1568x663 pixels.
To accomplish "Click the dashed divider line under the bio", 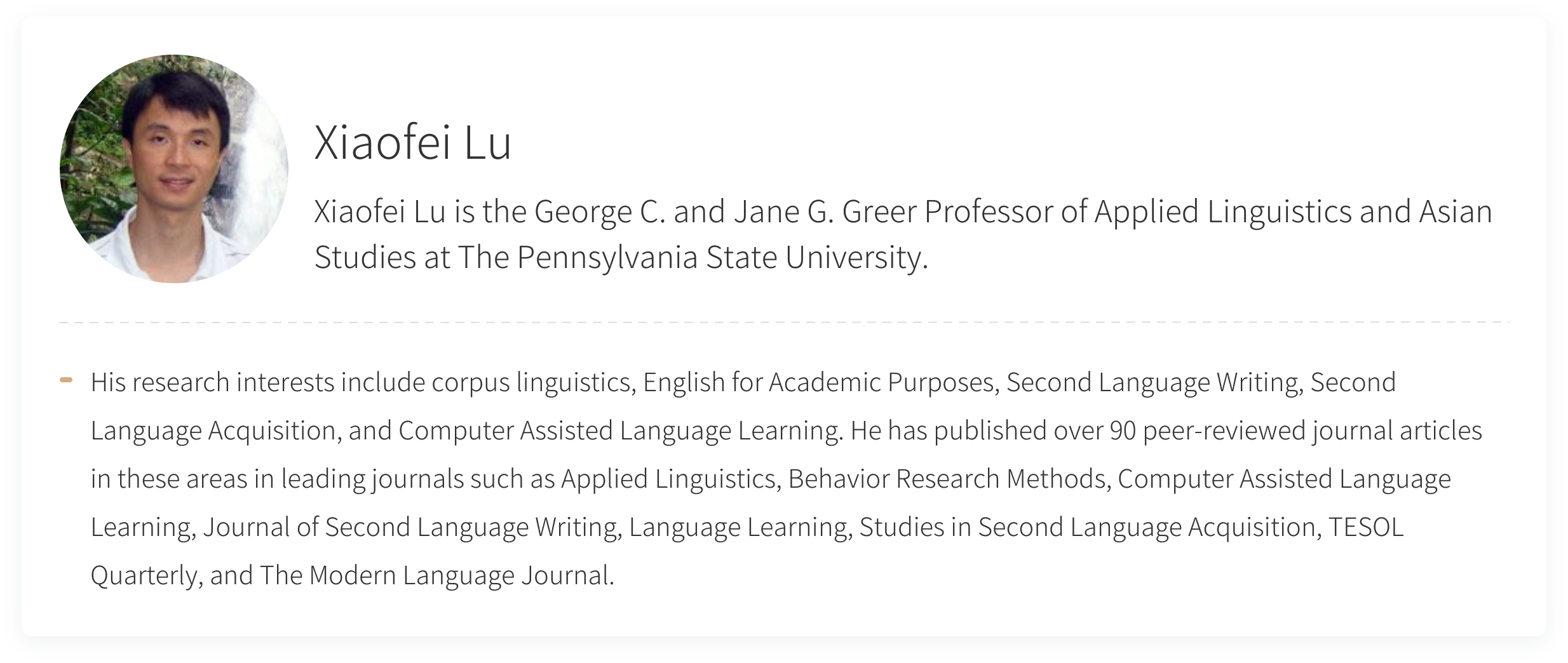I will click(784, 323).
